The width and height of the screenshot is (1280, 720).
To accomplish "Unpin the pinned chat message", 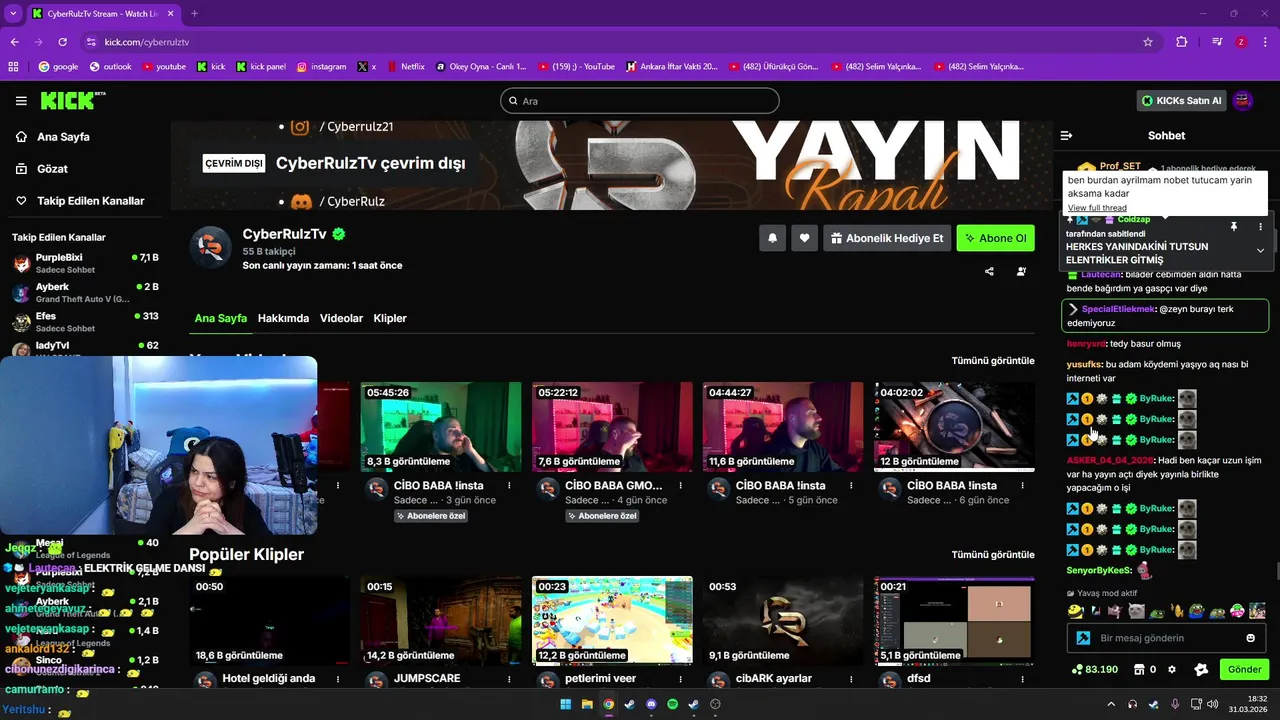I will point(1233,227).
